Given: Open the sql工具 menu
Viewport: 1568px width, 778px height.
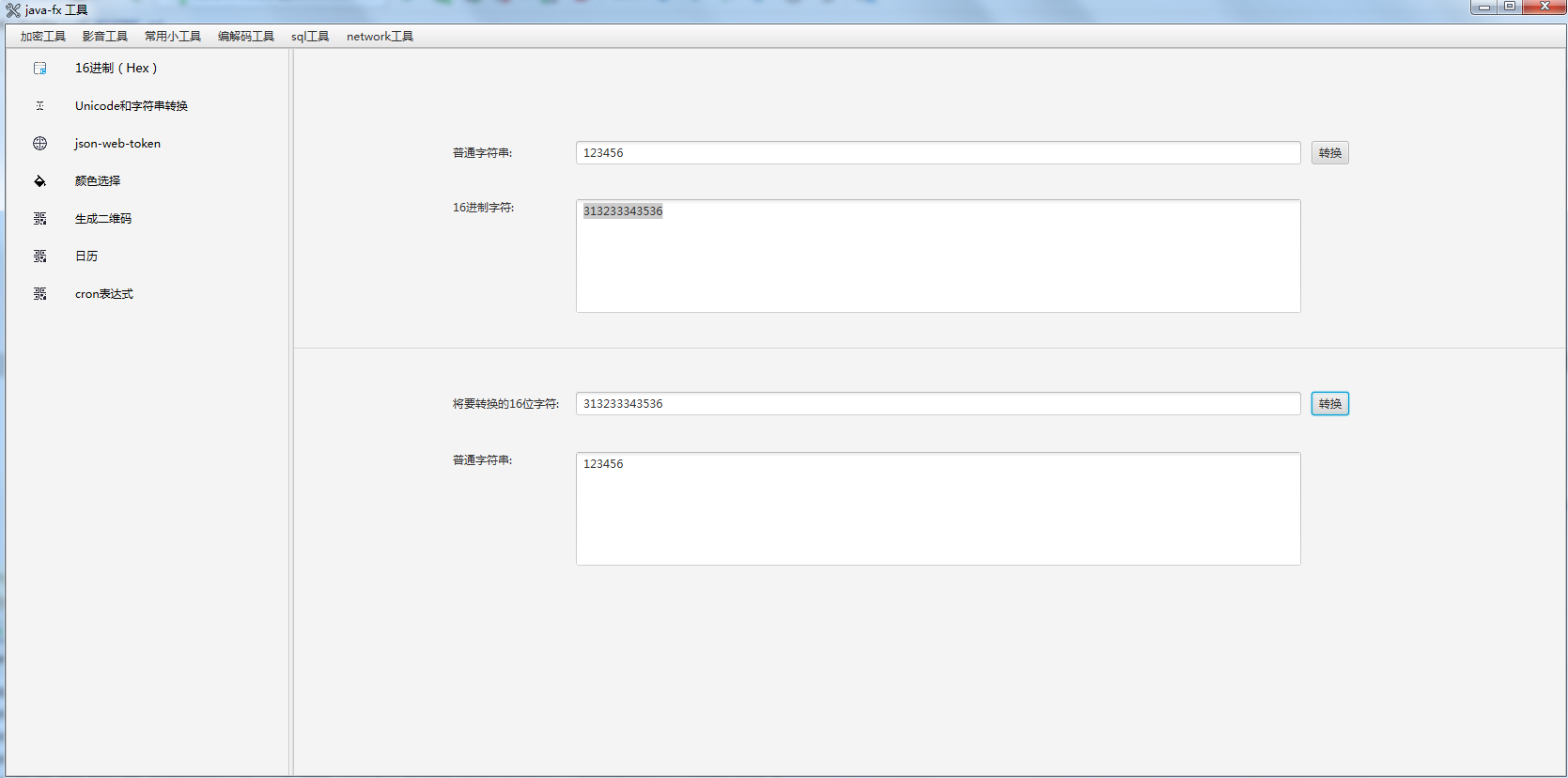Looking at the screenshot, I should [x=310, y=37].
